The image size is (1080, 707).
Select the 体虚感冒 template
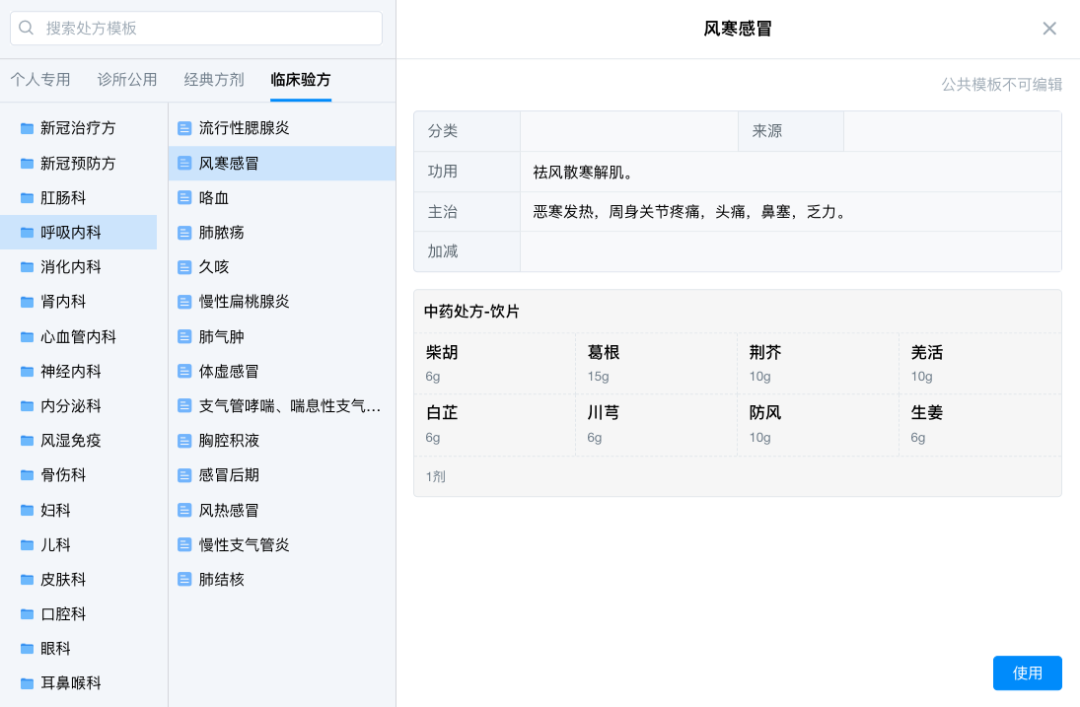(229, 371)
